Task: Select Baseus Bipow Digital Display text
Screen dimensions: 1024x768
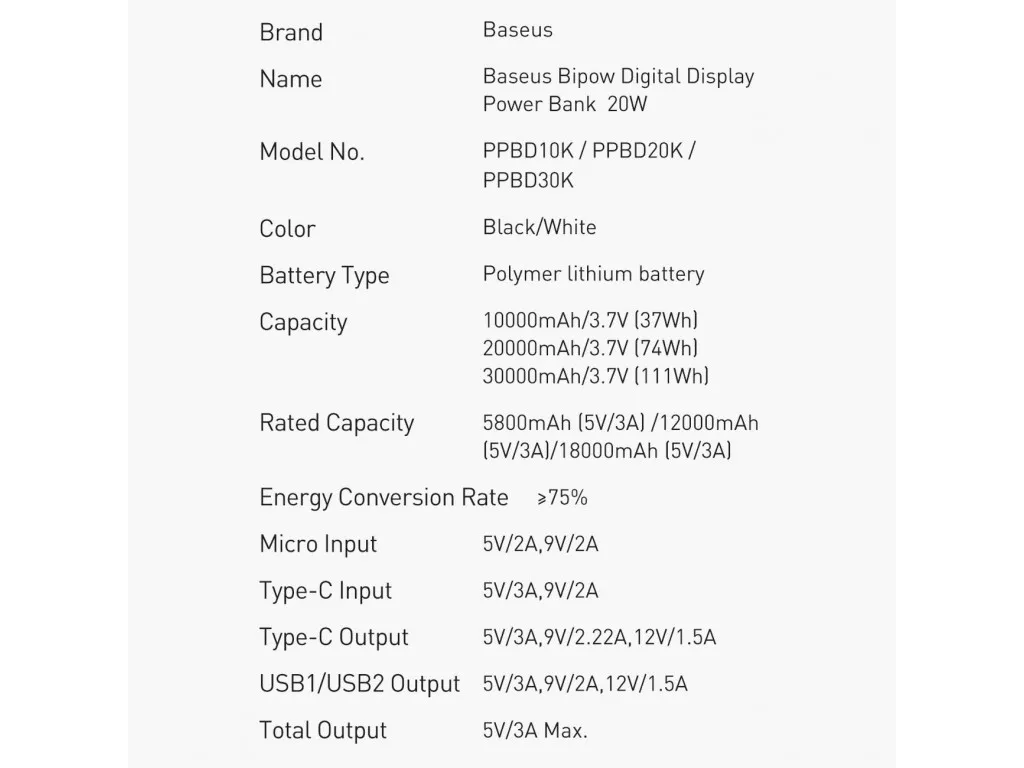Action: pyautogui.click(x=618, y=77)
